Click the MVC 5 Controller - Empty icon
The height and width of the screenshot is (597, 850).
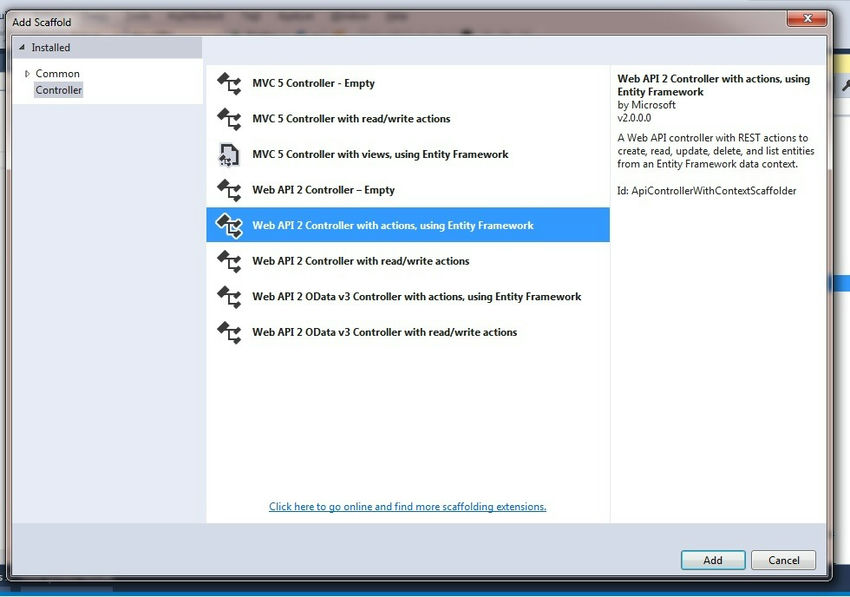click(229, 84)
